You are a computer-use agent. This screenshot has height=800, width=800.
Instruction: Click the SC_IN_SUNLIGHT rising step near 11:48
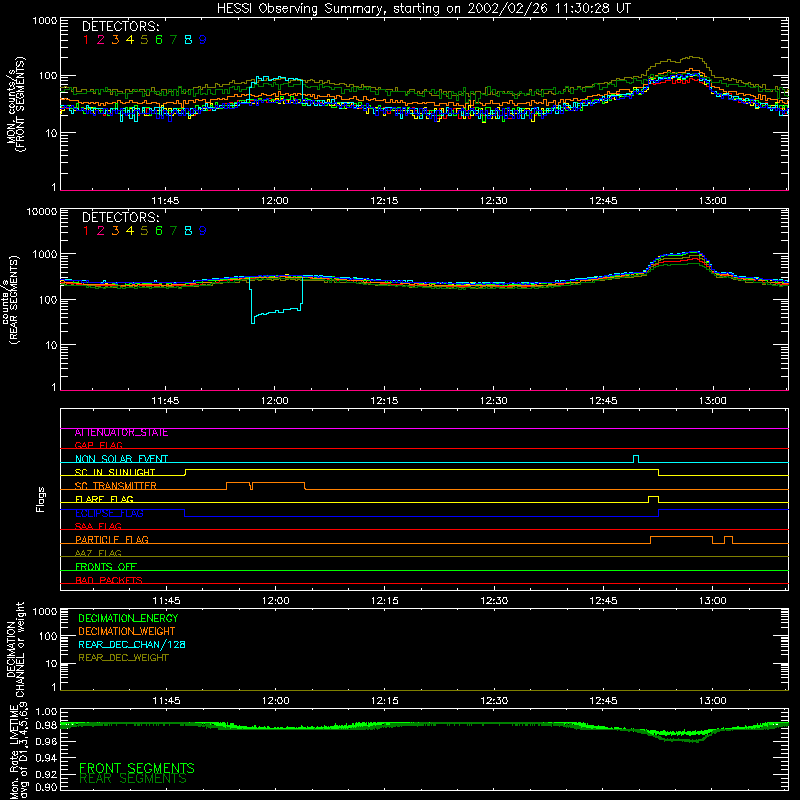pyautogui.click(x=185, y=472)
